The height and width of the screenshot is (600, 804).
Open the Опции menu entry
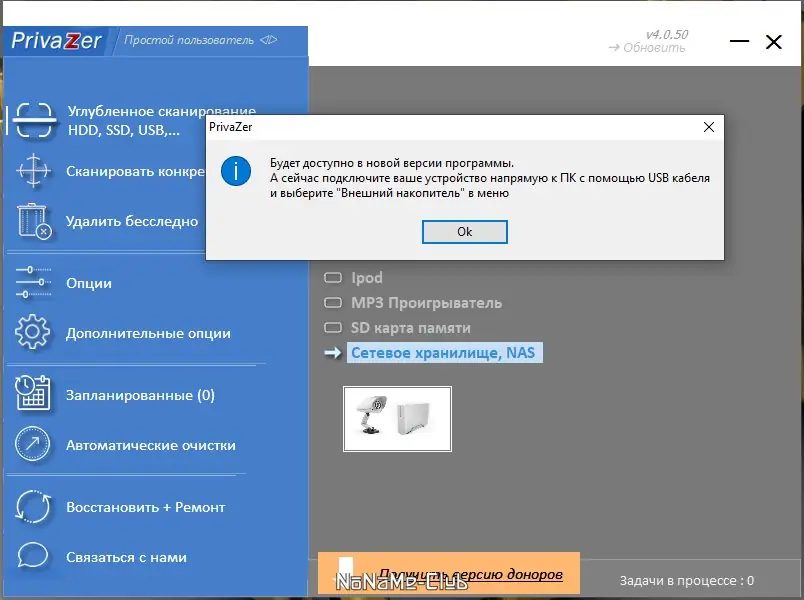click(x=89, y=283)
